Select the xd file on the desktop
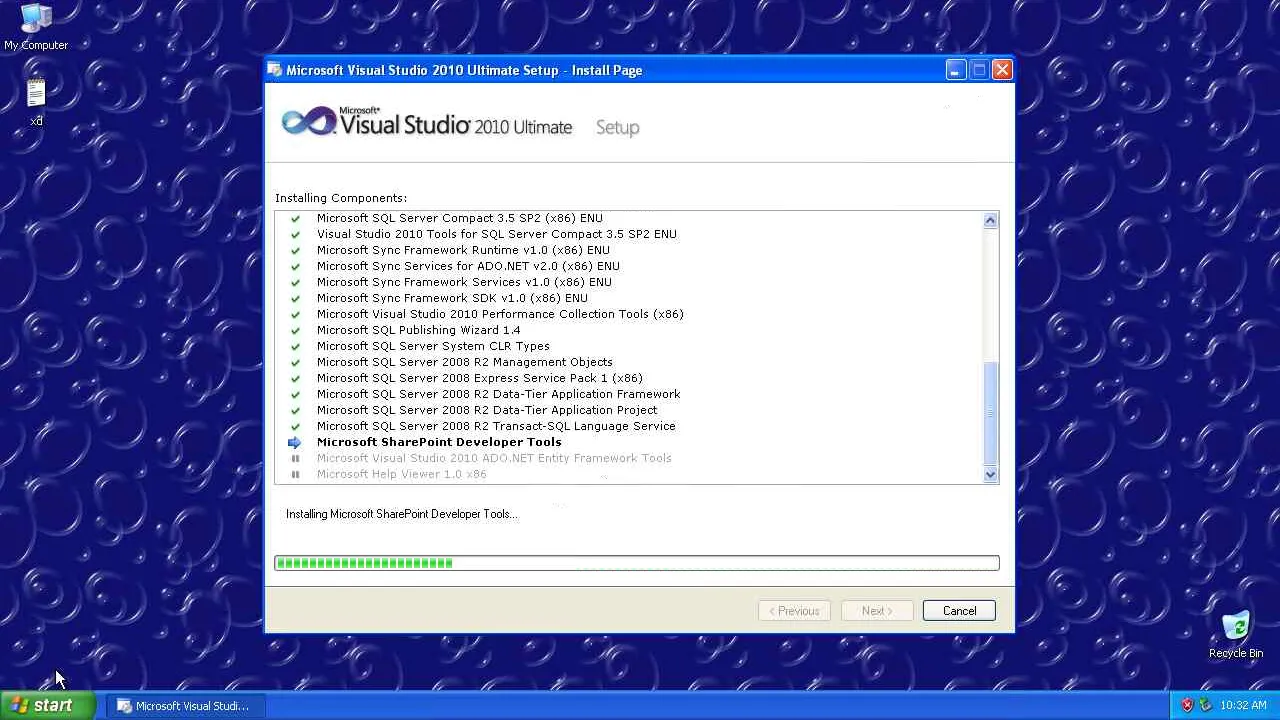1280x720 pixels. click(x=36, y=103)
